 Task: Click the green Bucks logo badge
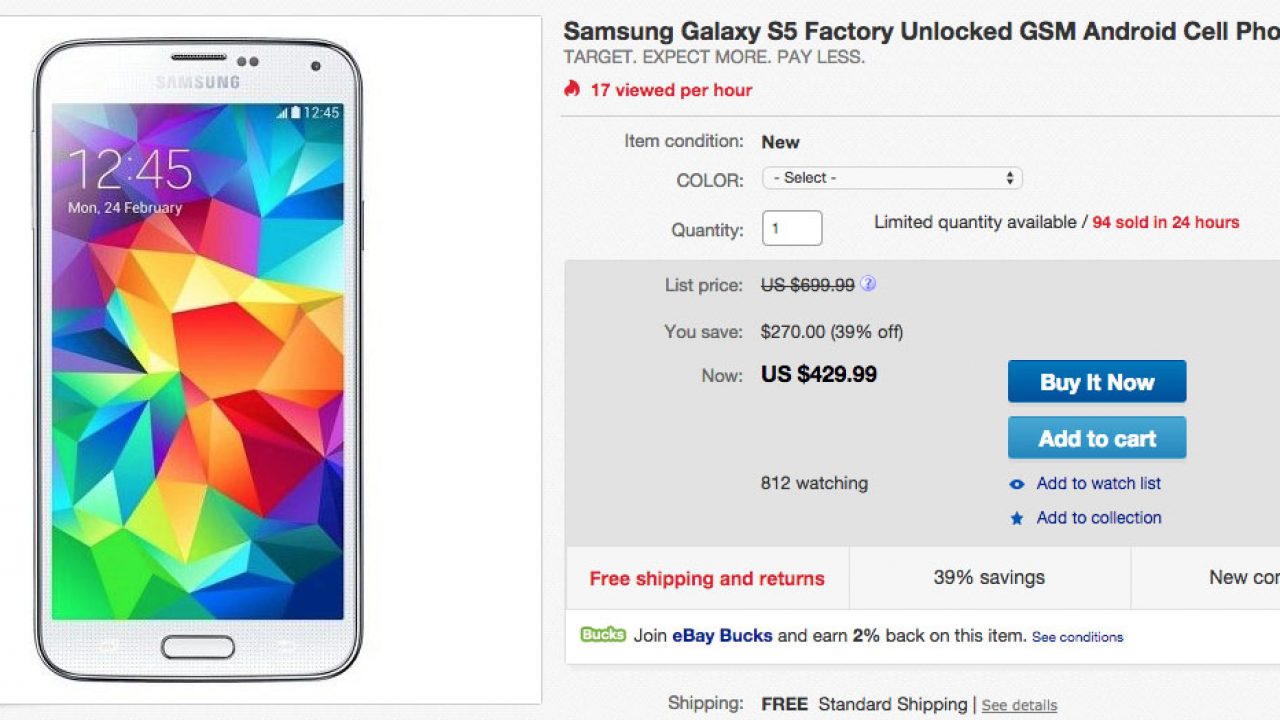603,635
